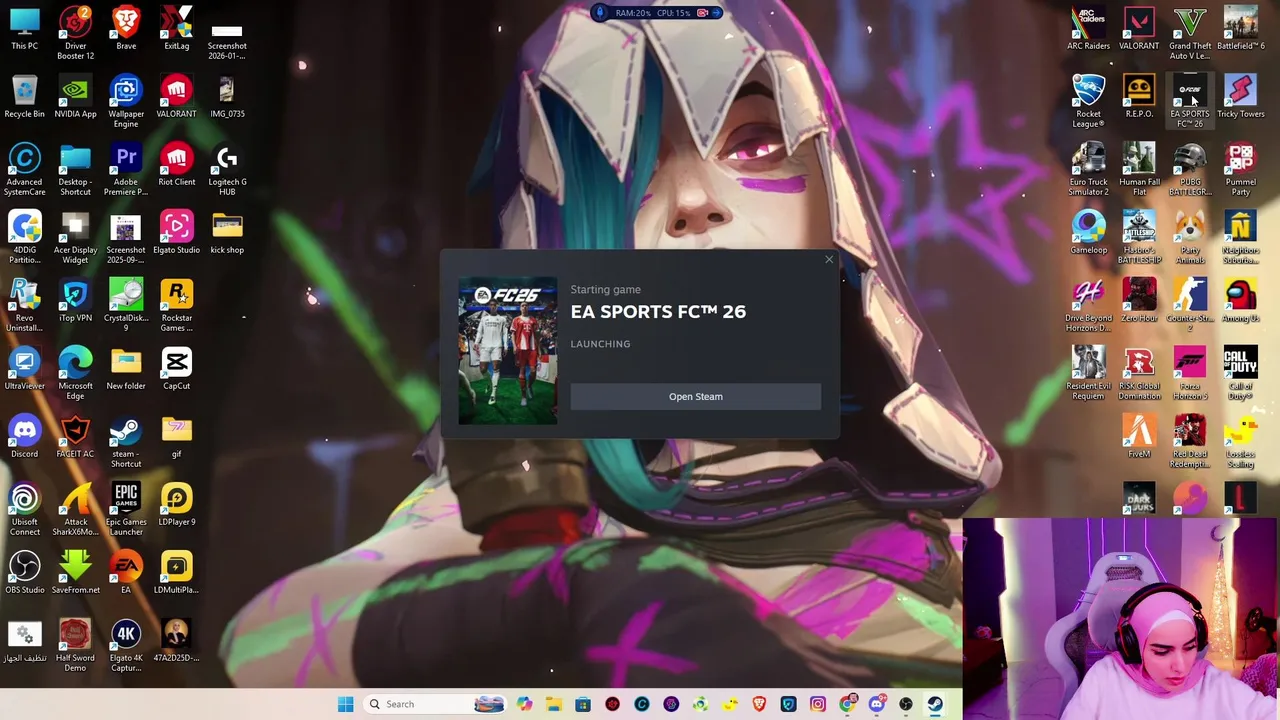The image size is (1280, 720).
Task: Click the Windows Start button
Action: (345, 704)
